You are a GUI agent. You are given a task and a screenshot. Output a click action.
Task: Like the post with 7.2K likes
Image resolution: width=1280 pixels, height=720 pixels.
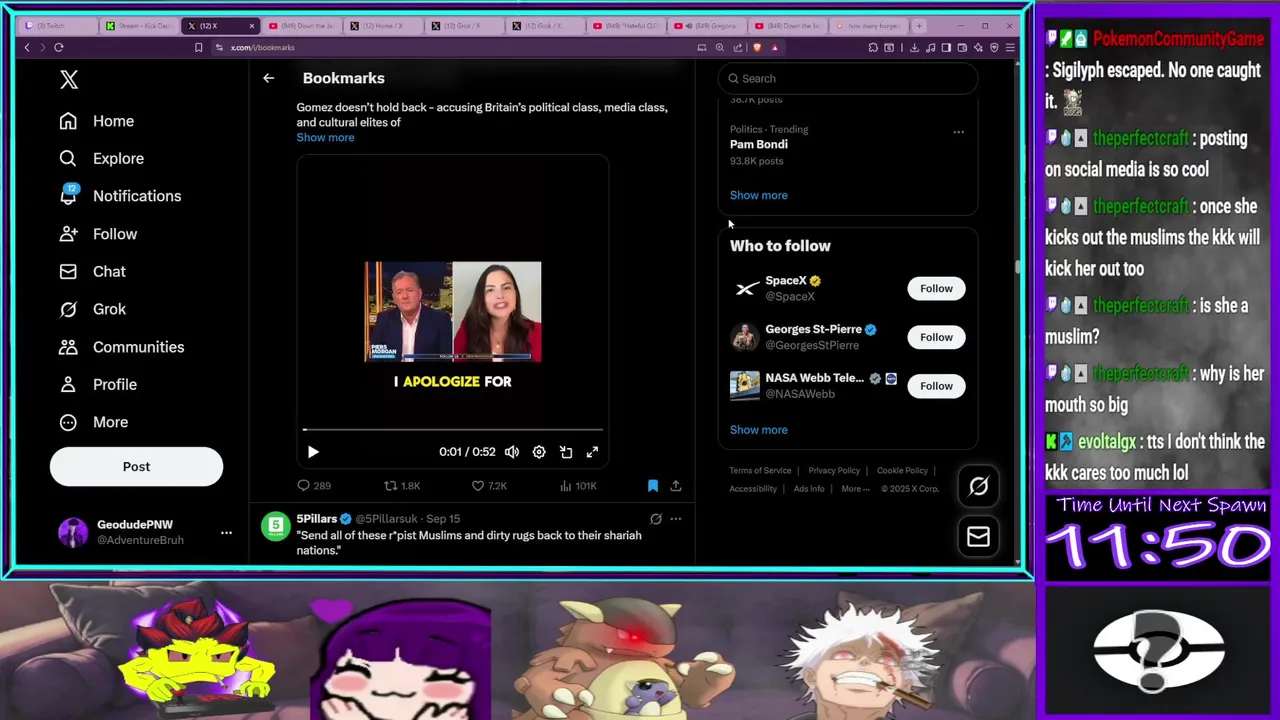point(489,486)
